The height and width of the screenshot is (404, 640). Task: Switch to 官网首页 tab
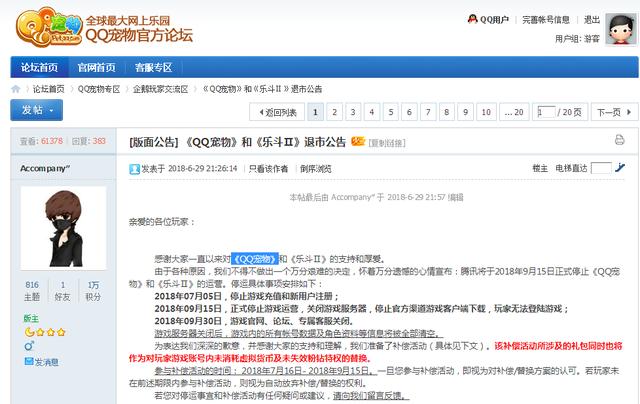(97, 67)
